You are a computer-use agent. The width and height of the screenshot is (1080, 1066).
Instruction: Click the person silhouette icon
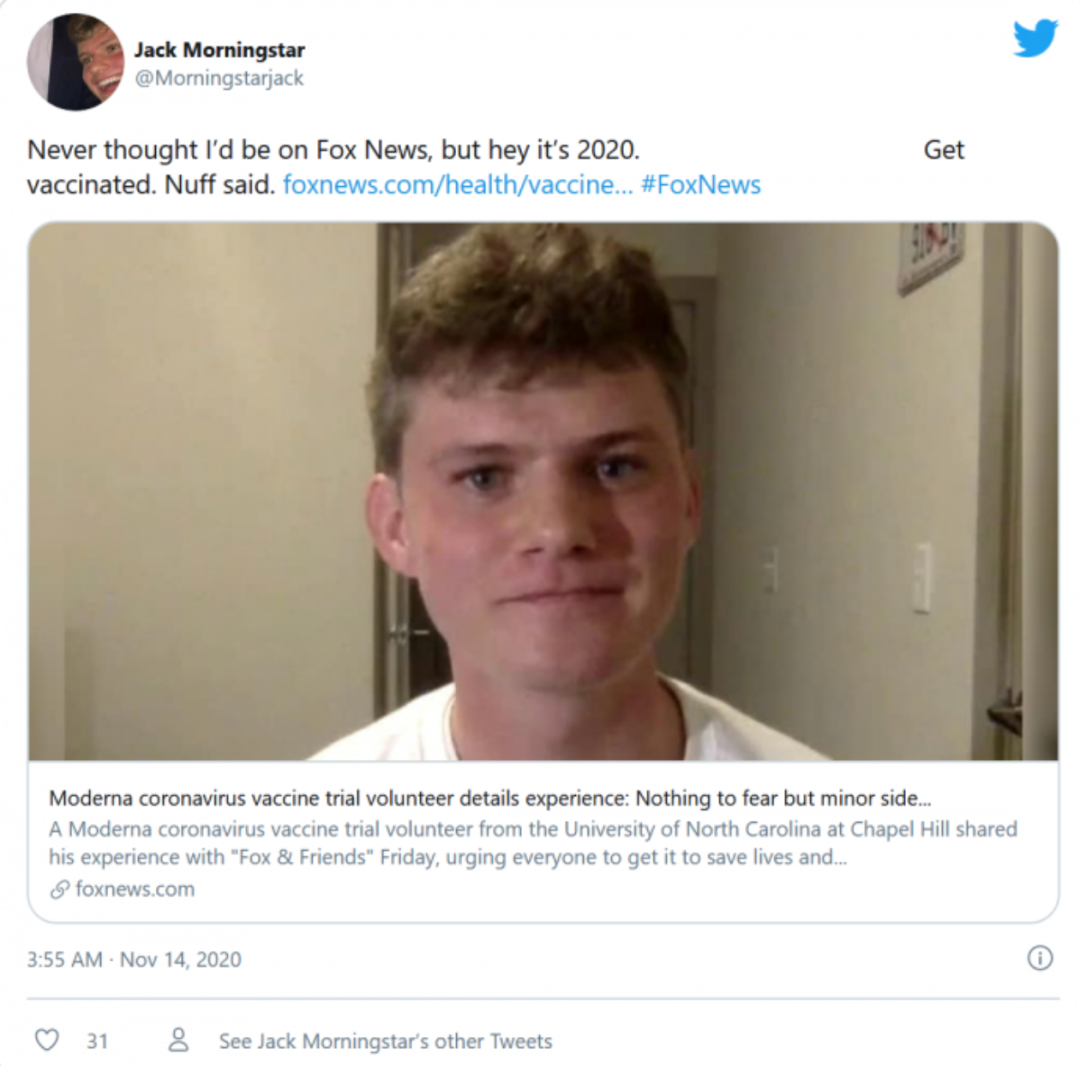click(178, 1039)
